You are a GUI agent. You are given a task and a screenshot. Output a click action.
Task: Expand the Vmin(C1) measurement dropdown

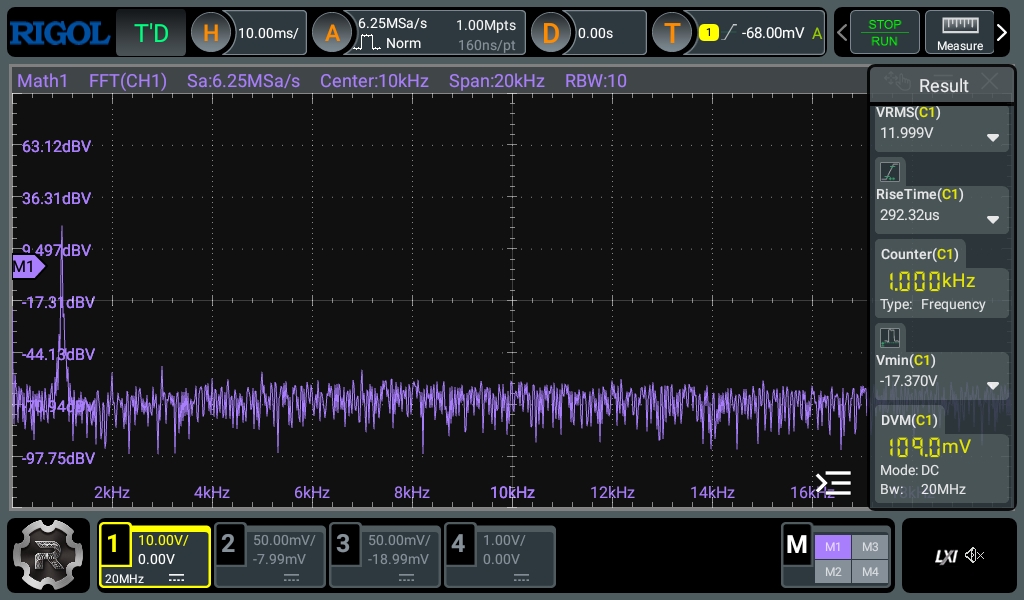click(993, 386)
